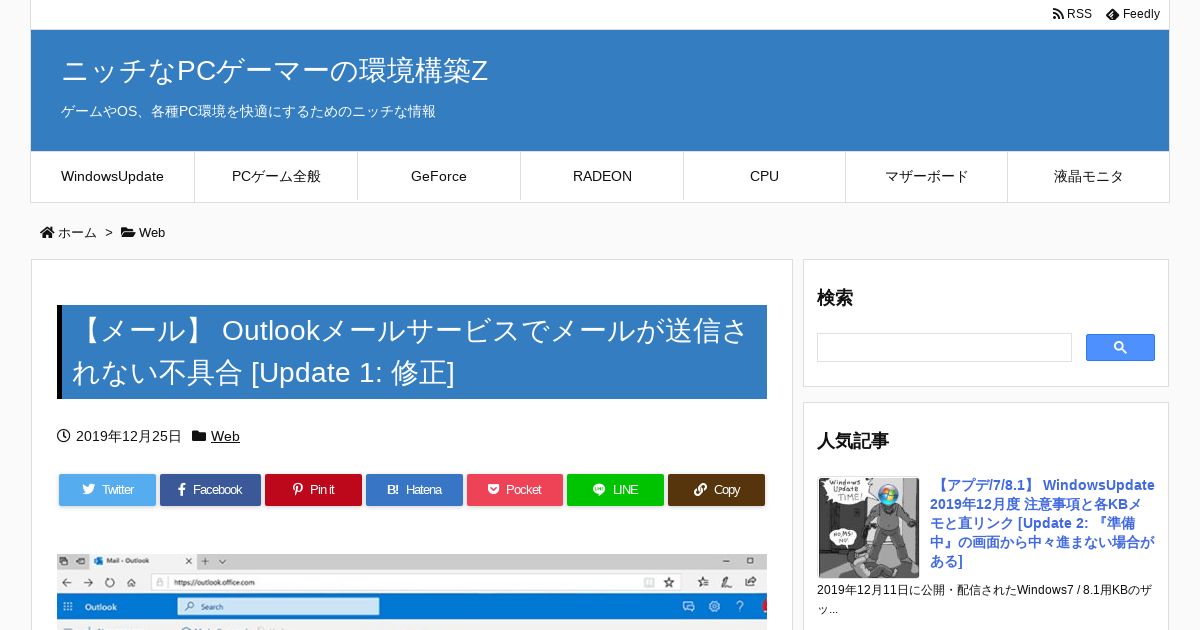Click the folder icon beside Web breadcrumb

point(128,233)
